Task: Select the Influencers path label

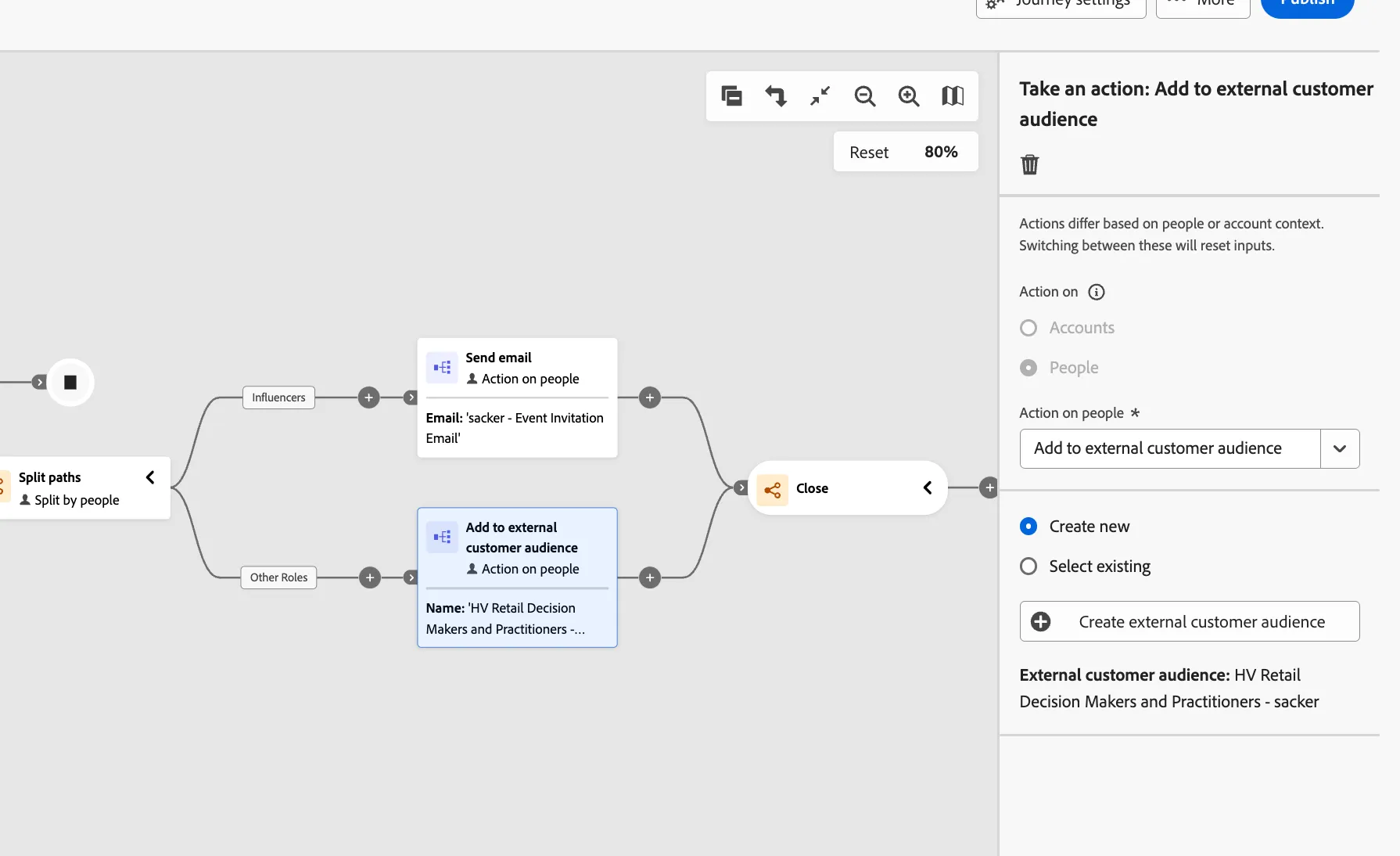Action: (278, 397)
